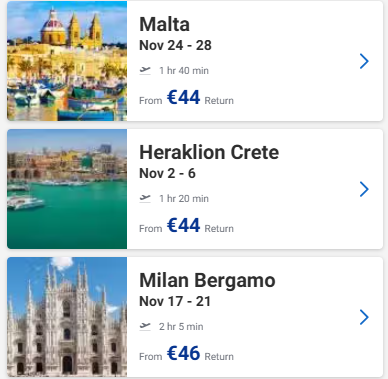The width and height of the screenshot is (388, 379).
Task: Choose the Heraklion Crete €44 return price
Action: tap(183, 225)
